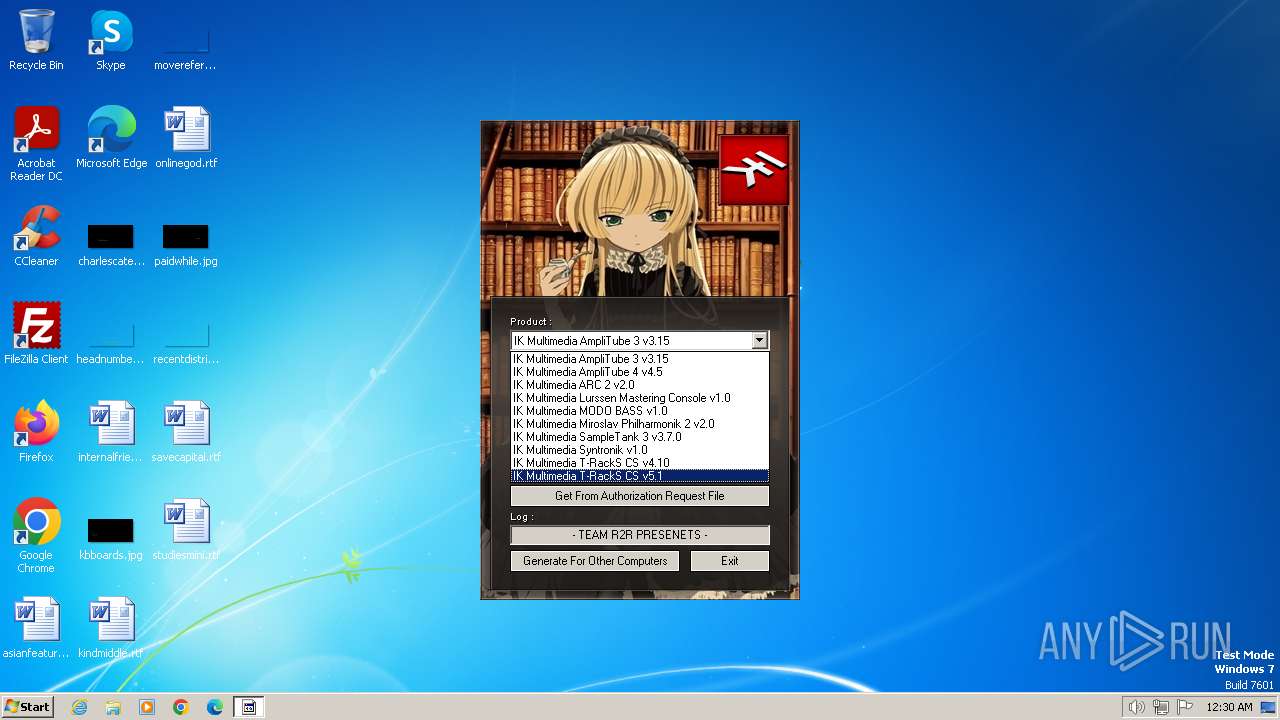This screenshot has width=1280, height=720.
Task: Launch Internet Explorer from taskbar
Action: [79, 707]
